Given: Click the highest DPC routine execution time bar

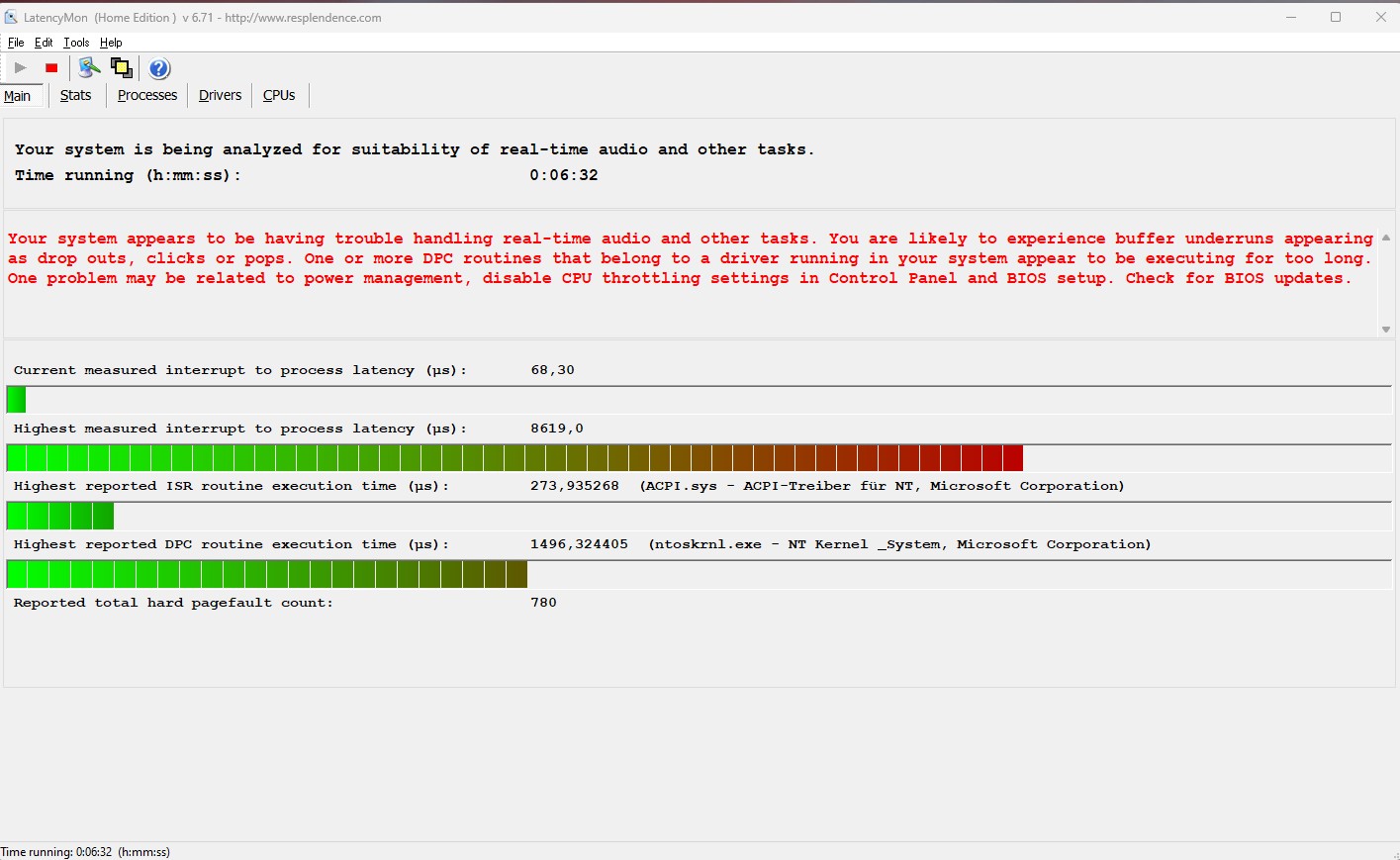Looking at the screenshot, I should tap(699, 574).
